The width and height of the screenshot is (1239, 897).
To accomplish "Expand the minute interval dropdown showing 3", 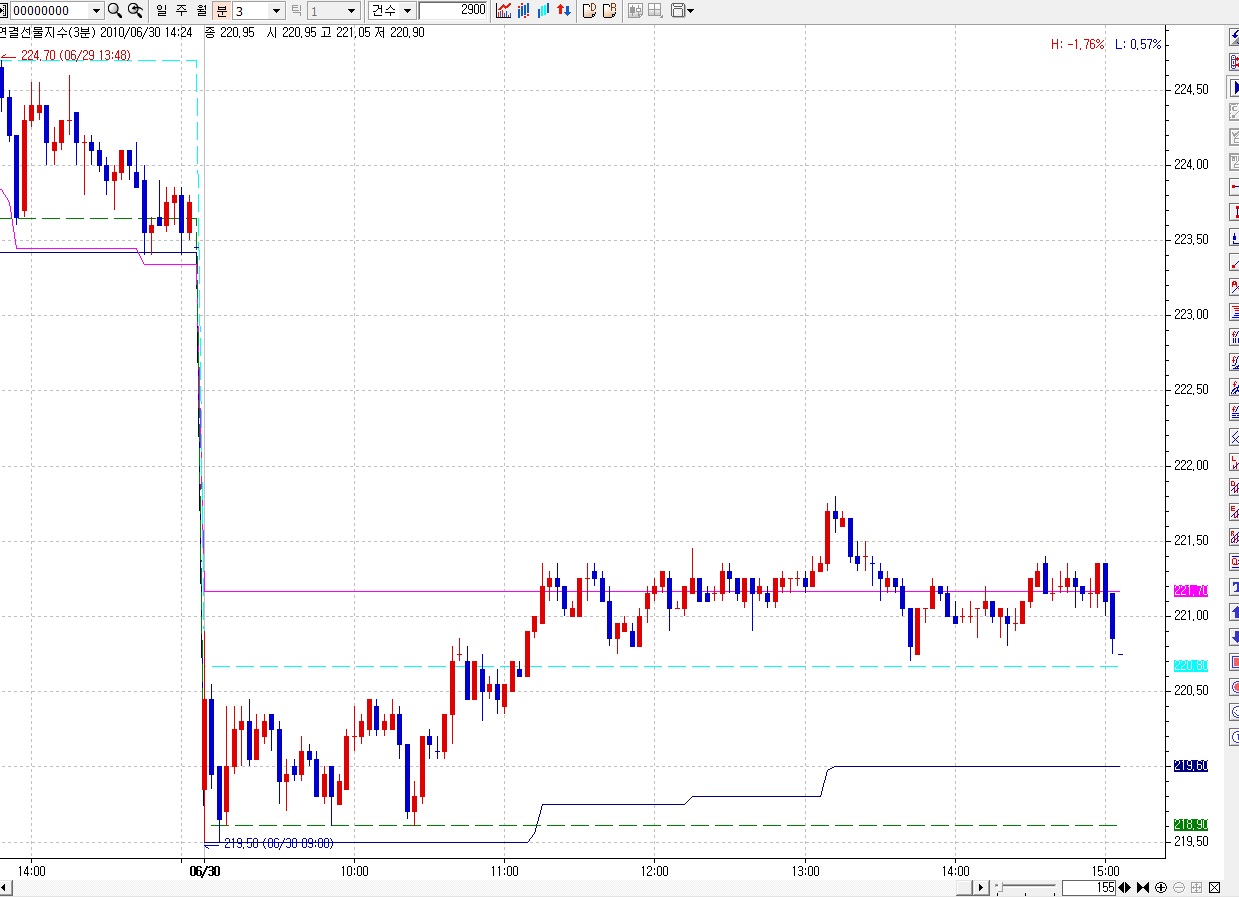I will [275, 11].
